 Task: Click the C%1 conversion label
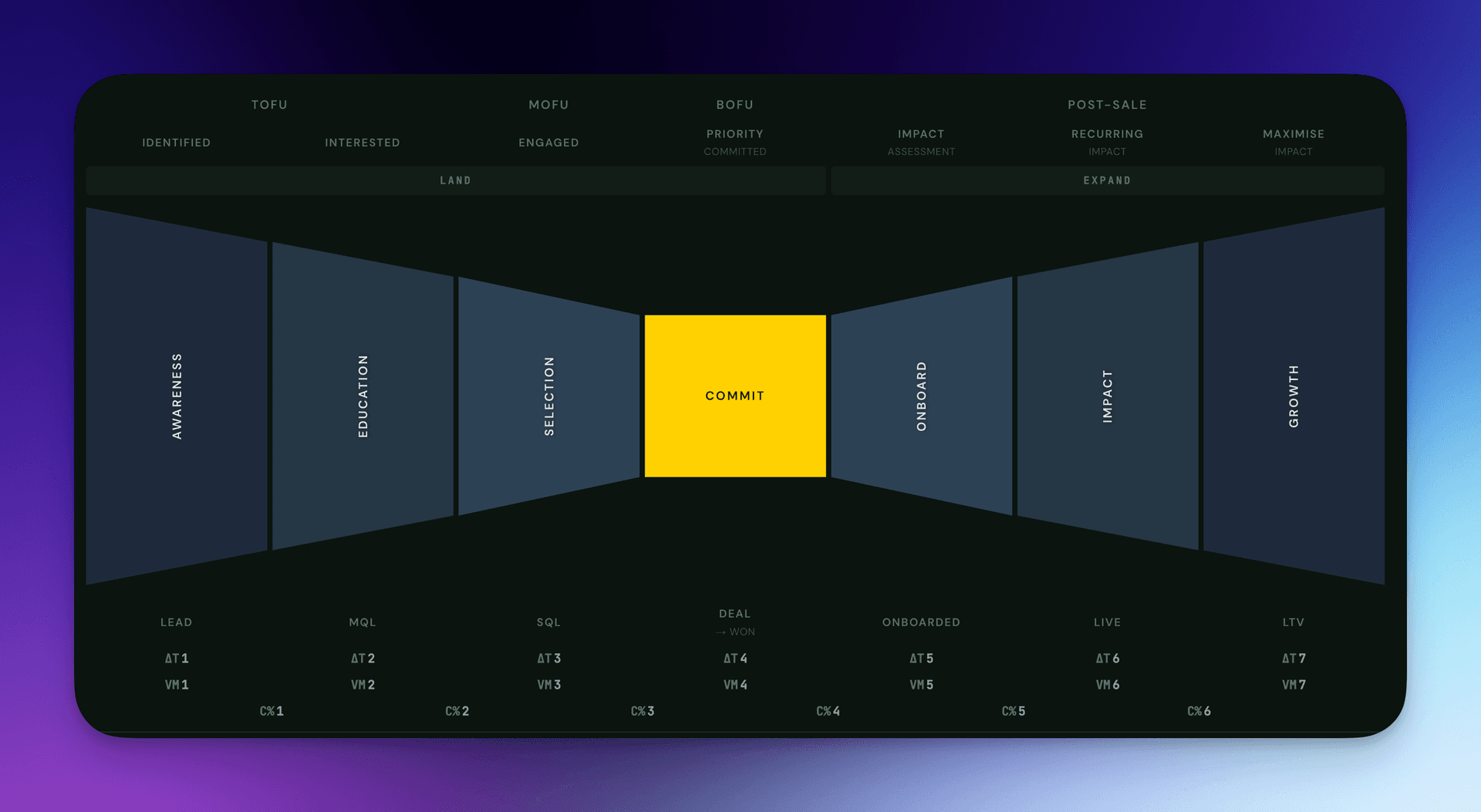point(272,711)
